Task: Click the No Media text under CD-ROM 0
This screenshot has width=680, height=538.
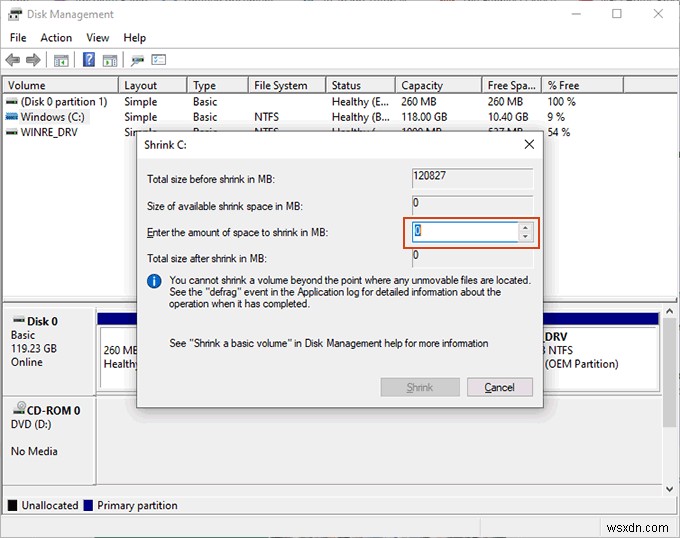Action: 34,451
